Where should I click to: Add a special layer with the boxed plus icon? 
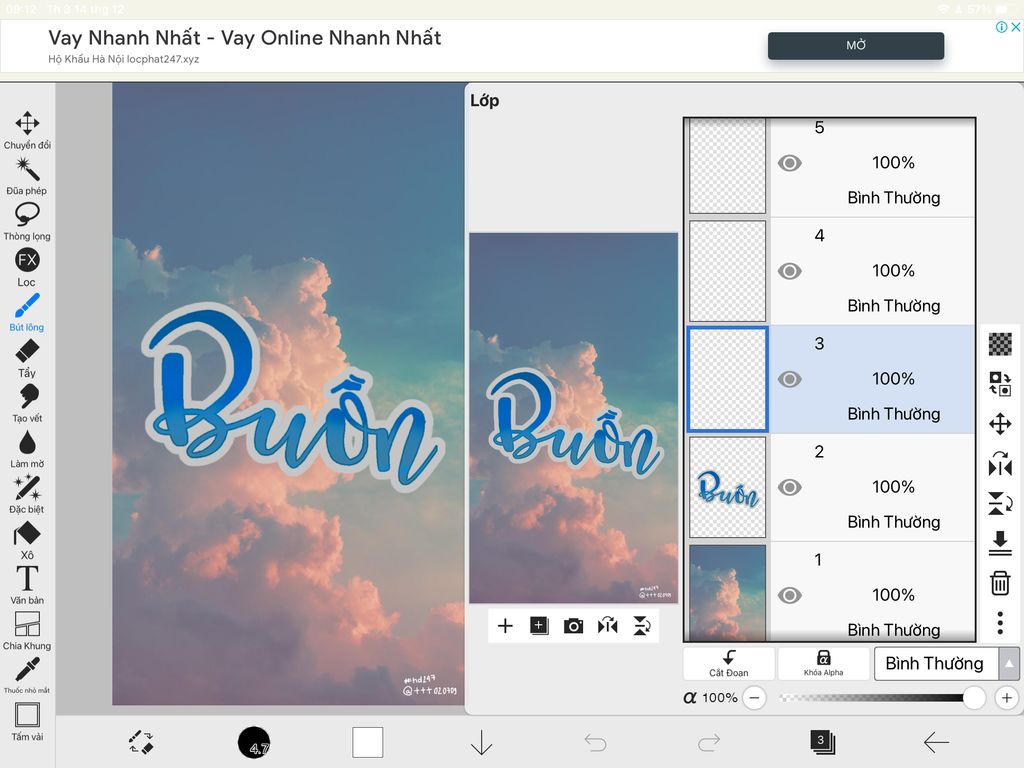[x=539, y=626]
